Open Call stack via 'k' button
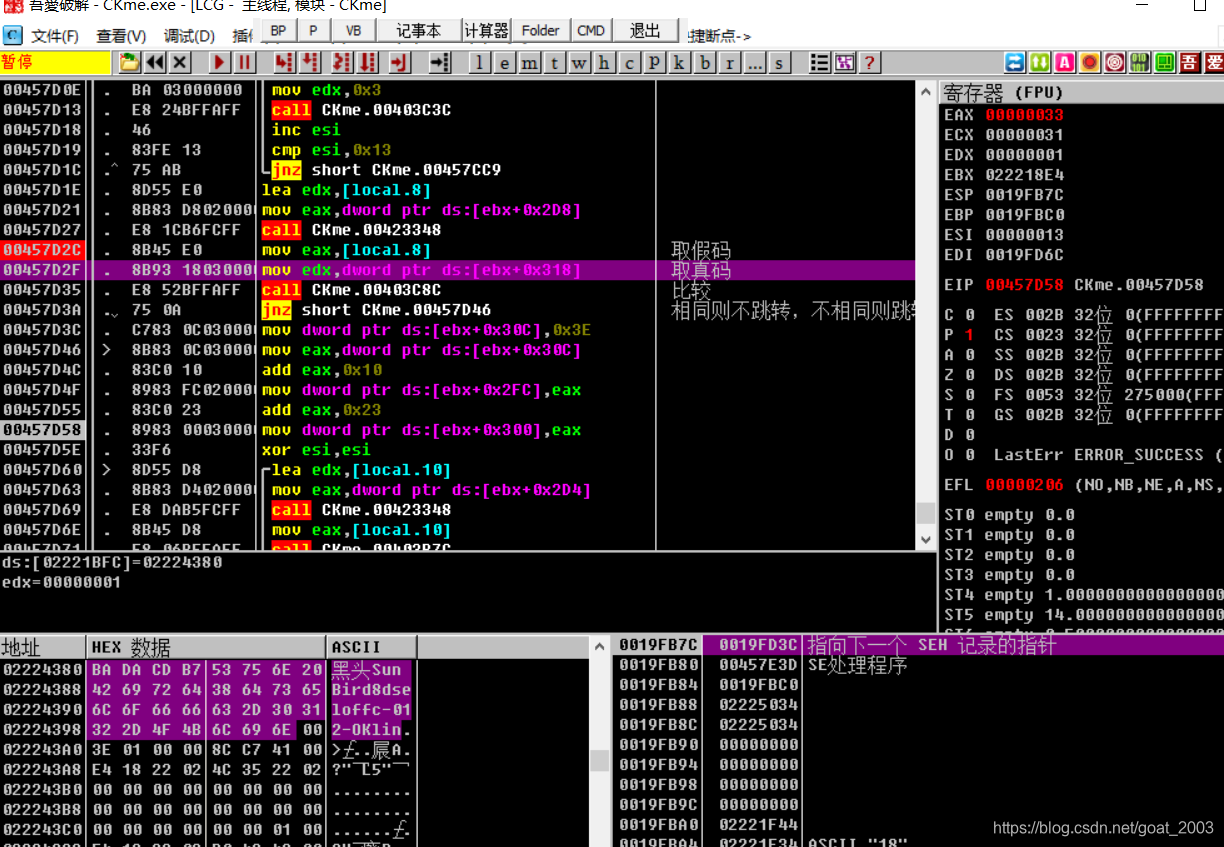This screenshot has height=847, width=1224. point(680,63)
